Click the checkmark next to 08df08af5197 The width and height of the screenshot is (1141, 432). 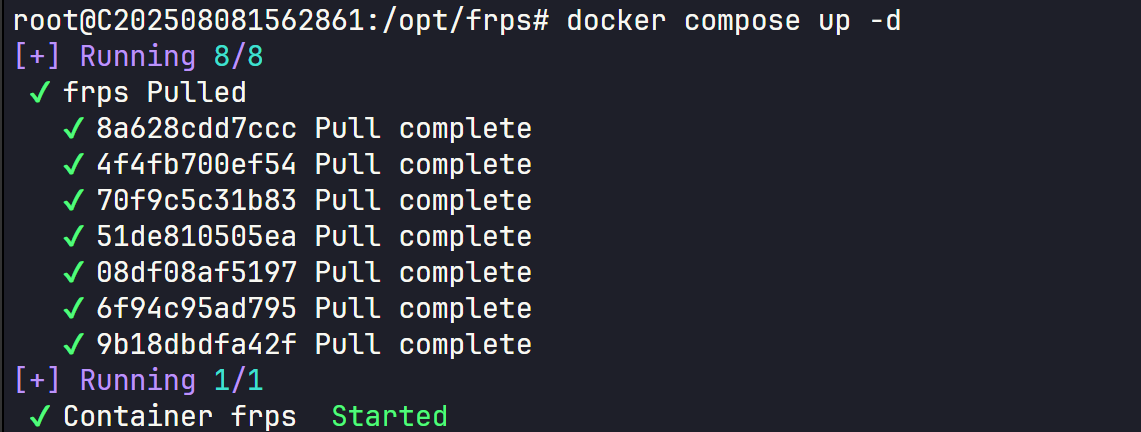click(74, 273)
